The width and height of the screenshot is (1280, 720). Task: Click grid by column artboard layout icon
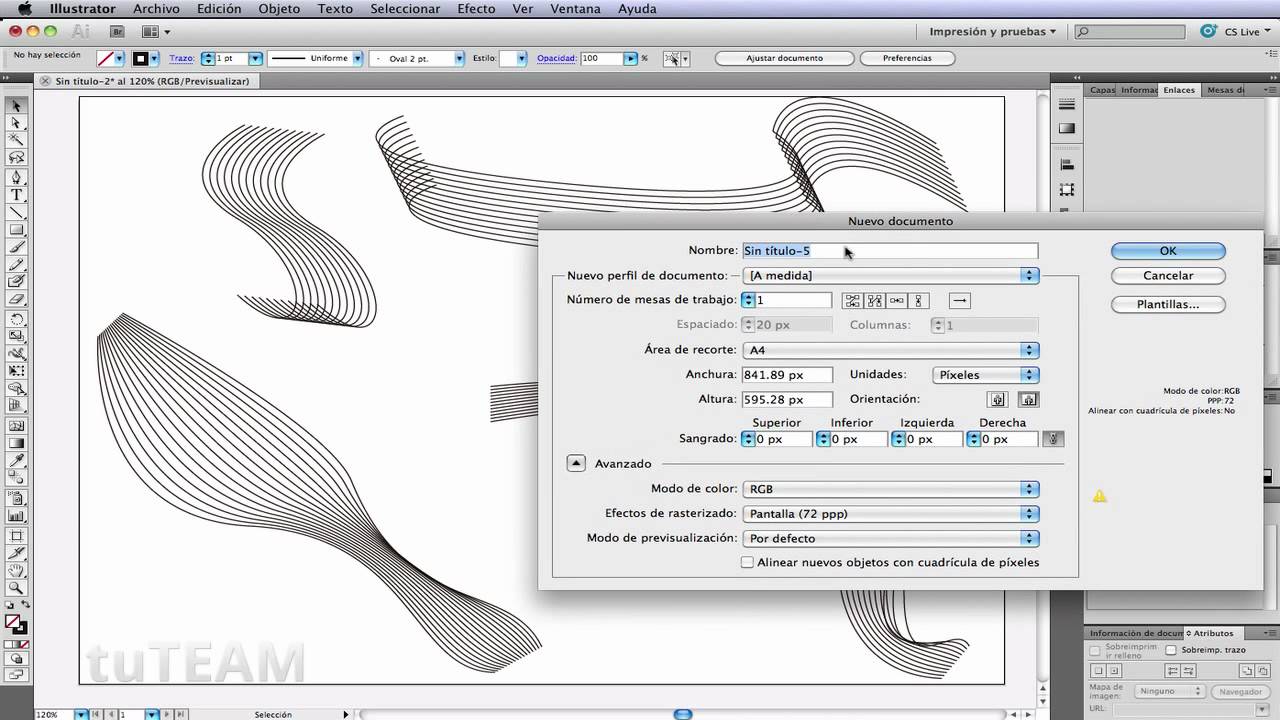875,300
